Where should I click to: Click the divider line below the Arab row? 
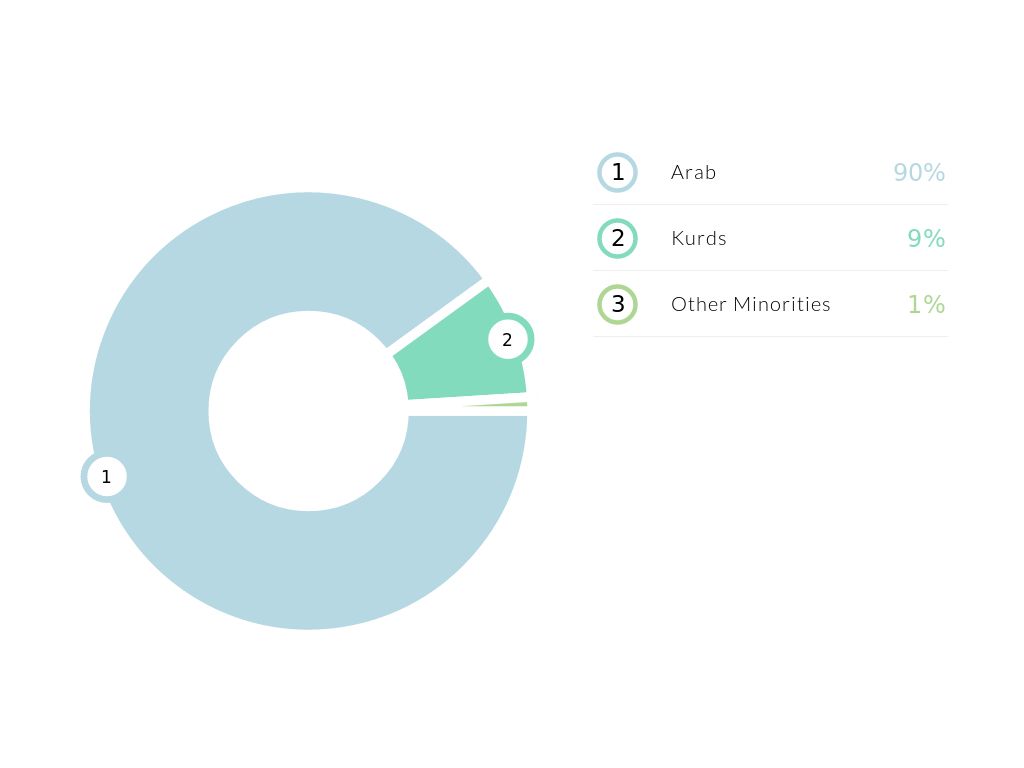pos(770,204)
